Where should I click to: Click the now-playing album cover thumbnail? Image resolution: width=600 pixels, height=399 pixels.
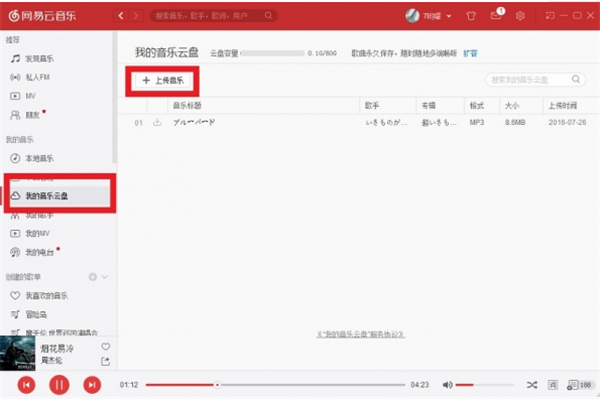(18, 353)
